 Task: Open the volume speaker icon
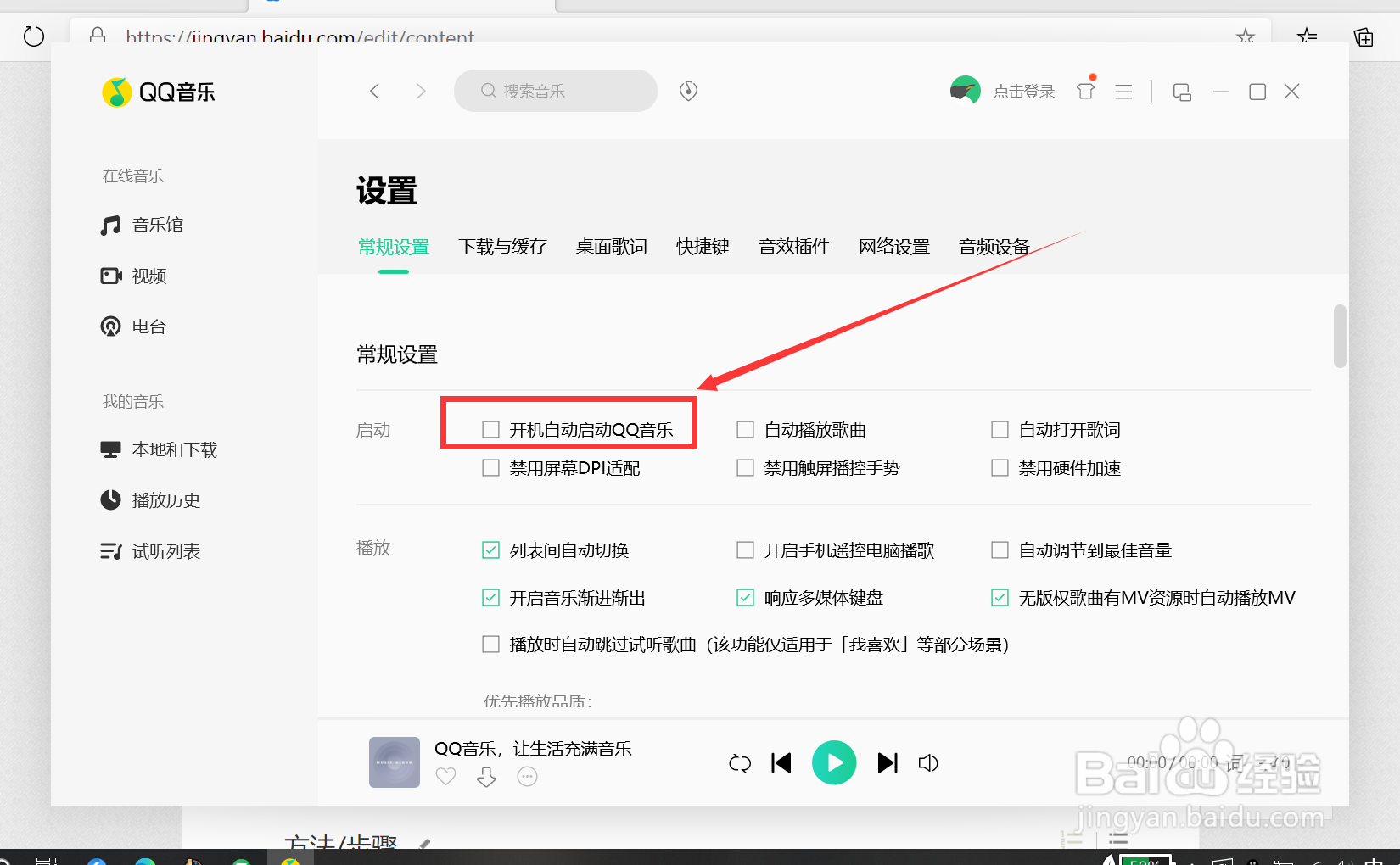[x=928, y=763]
